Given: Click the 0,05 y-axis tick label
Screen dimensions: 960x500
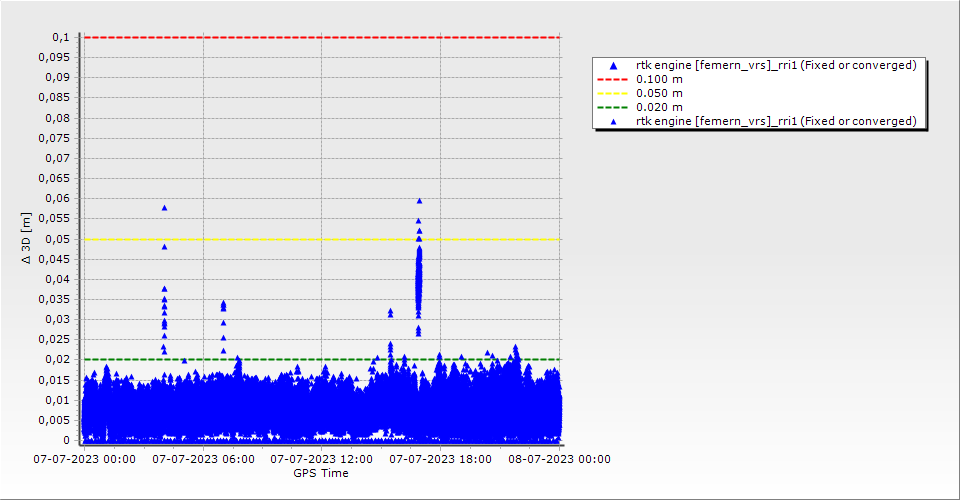Looking at the screenshot, I should 58,239.
